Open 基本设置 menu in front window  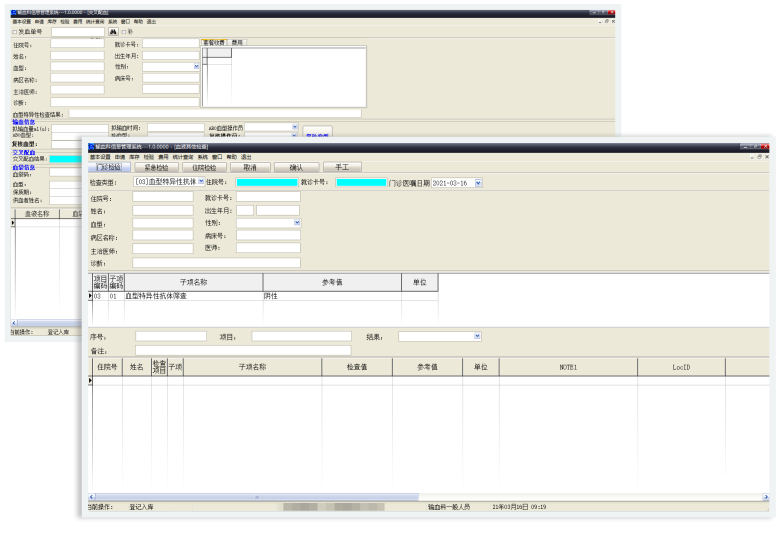(x=100, y=157)
